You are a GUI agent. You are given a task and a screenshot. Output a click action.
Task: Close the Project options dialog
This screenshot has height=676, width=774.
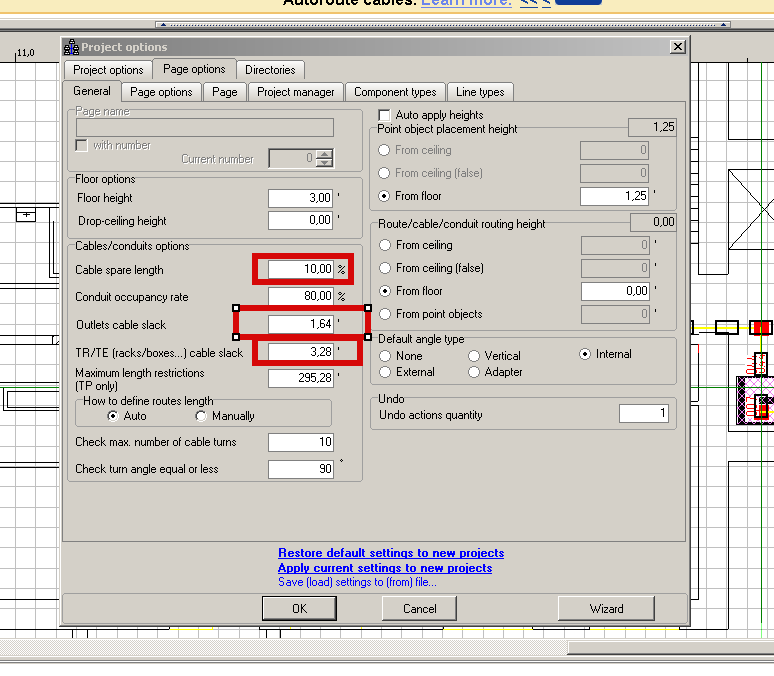coord(678,47)
